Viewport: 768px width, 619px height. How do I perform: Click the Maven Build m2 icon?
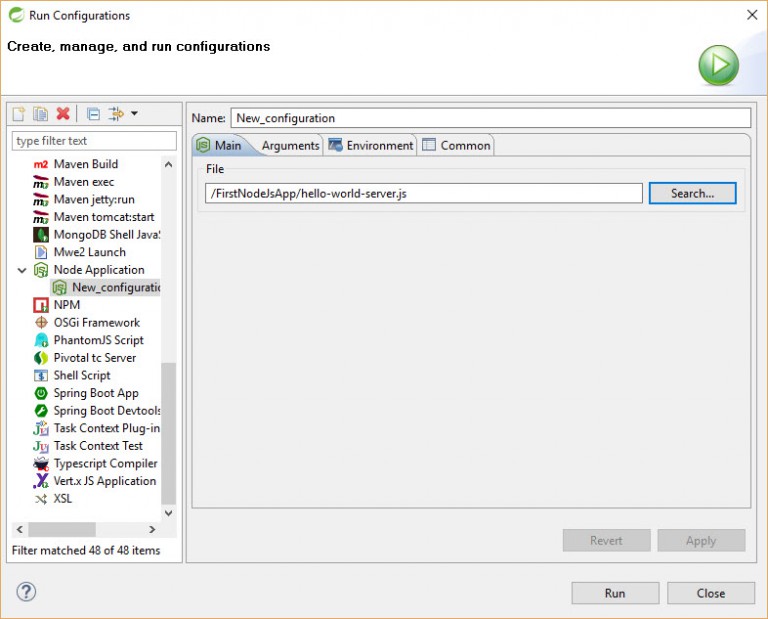pyautogui.click(x=41, y=164)
